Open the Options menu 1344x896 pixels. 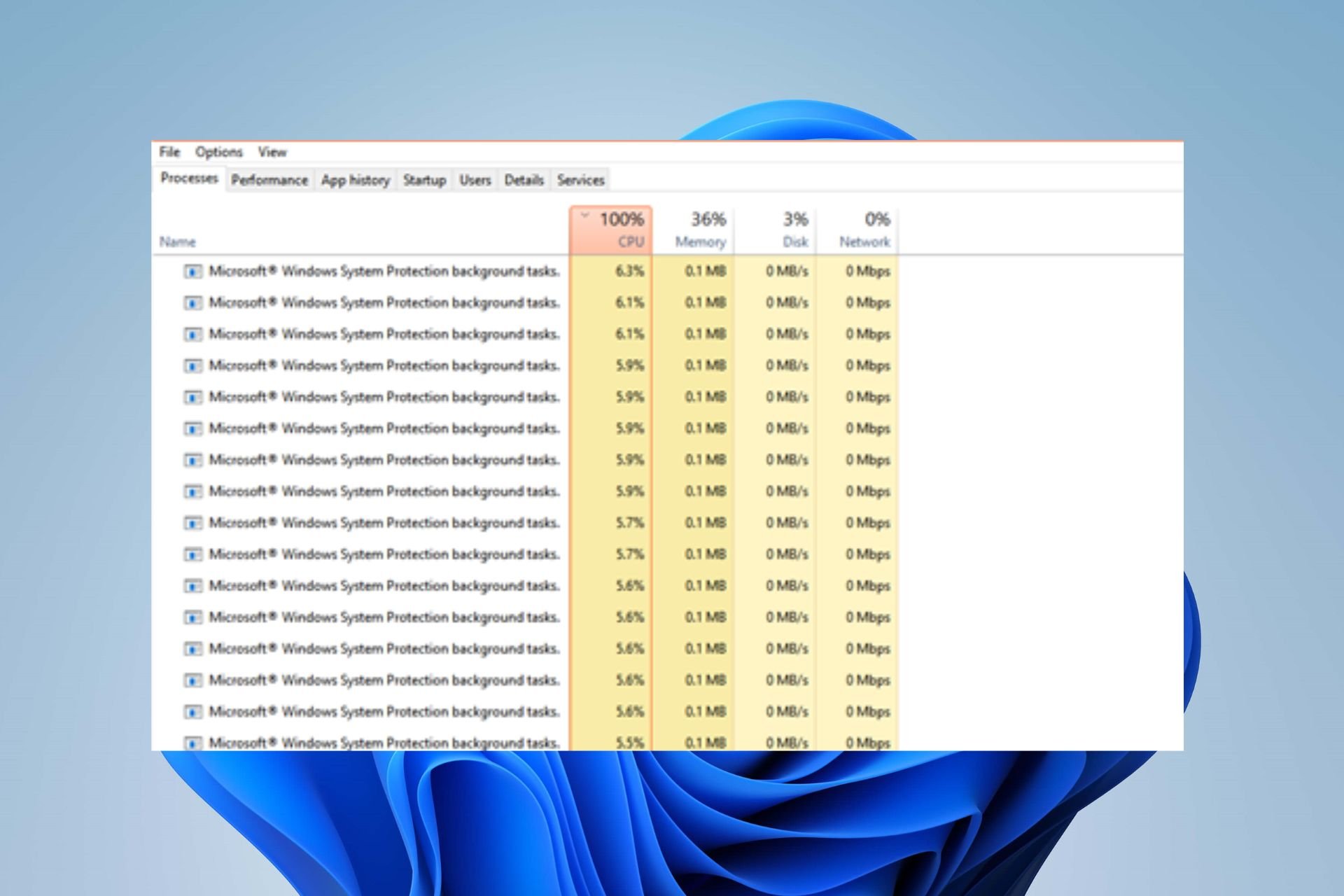[x=219, y=152]
